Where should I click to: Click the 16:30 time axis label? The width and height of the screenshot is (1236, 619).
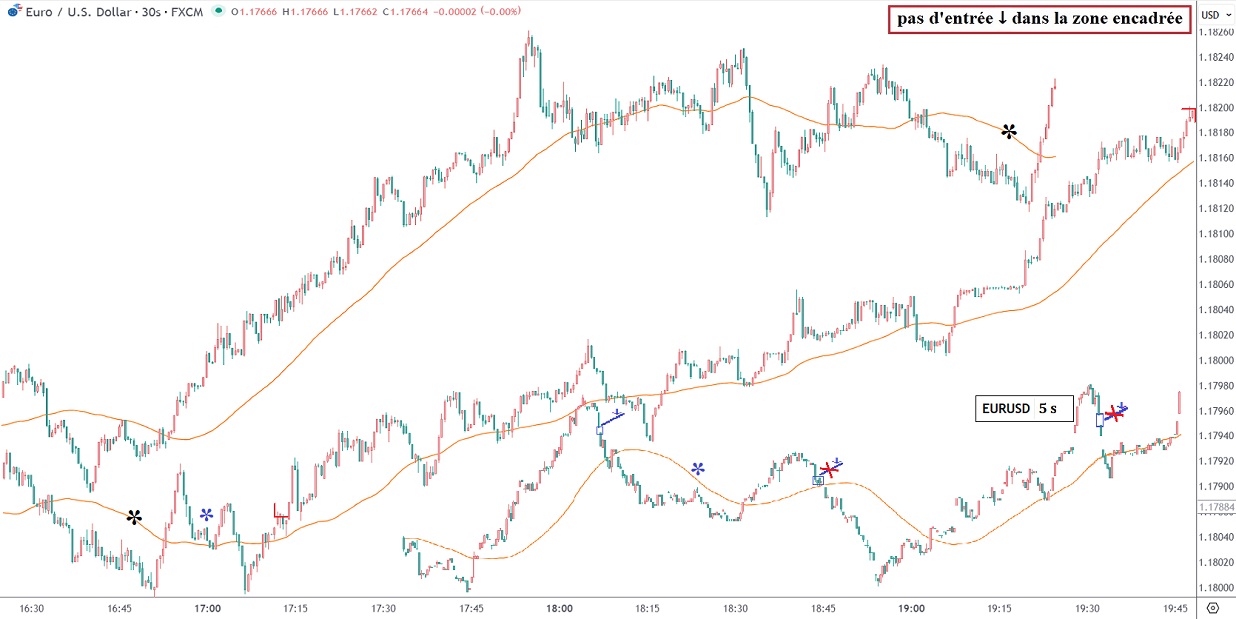32,607
